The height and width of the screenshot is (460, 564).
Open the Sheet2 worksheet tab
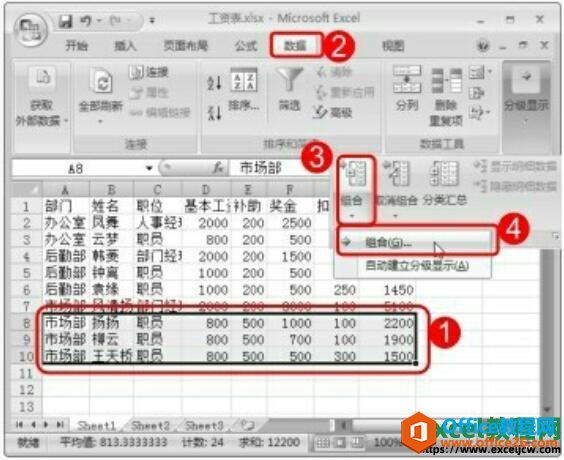click(x=150, y=426)
